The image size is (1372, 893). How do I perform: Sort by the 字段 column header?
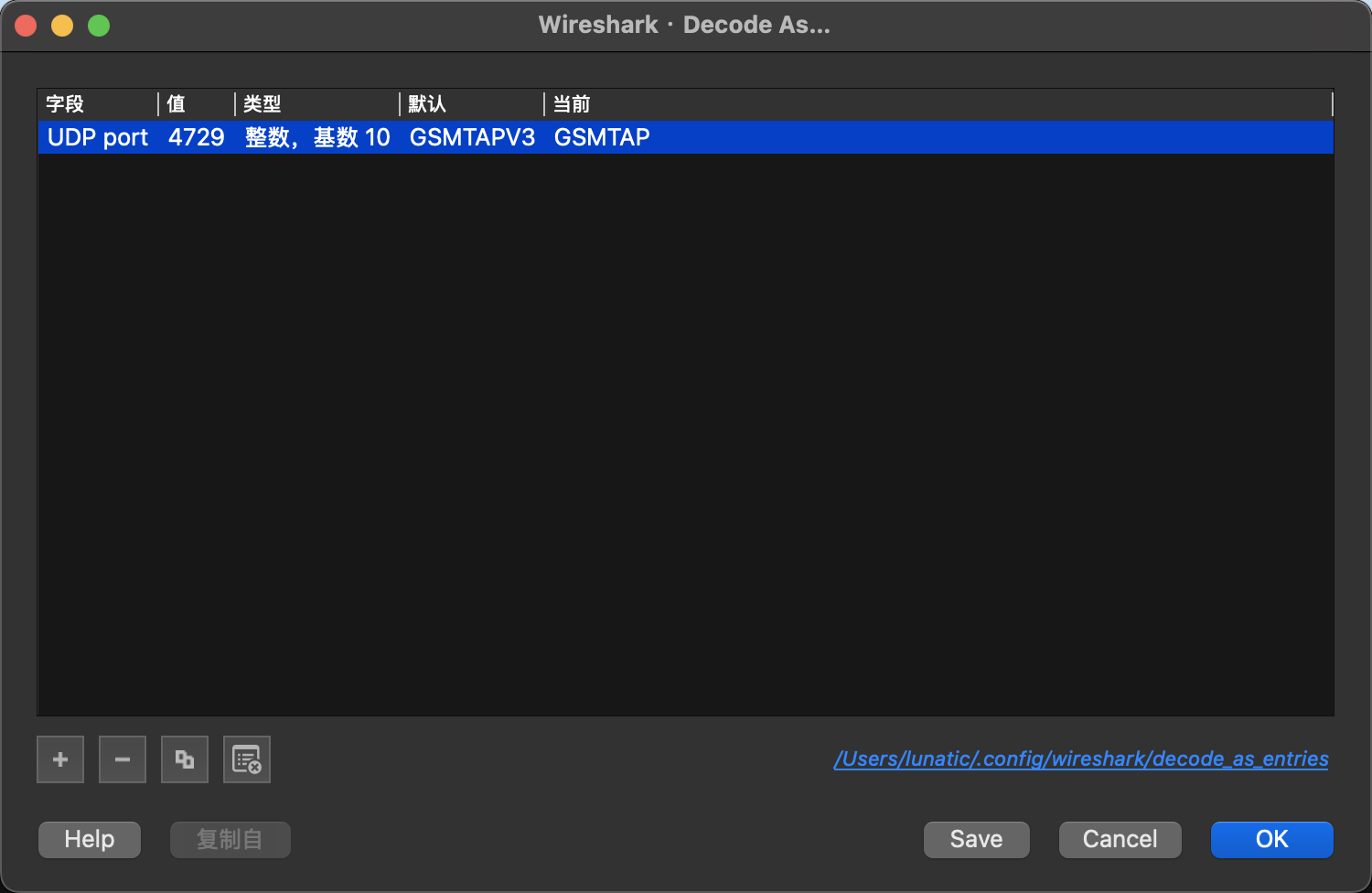(98, 104)
